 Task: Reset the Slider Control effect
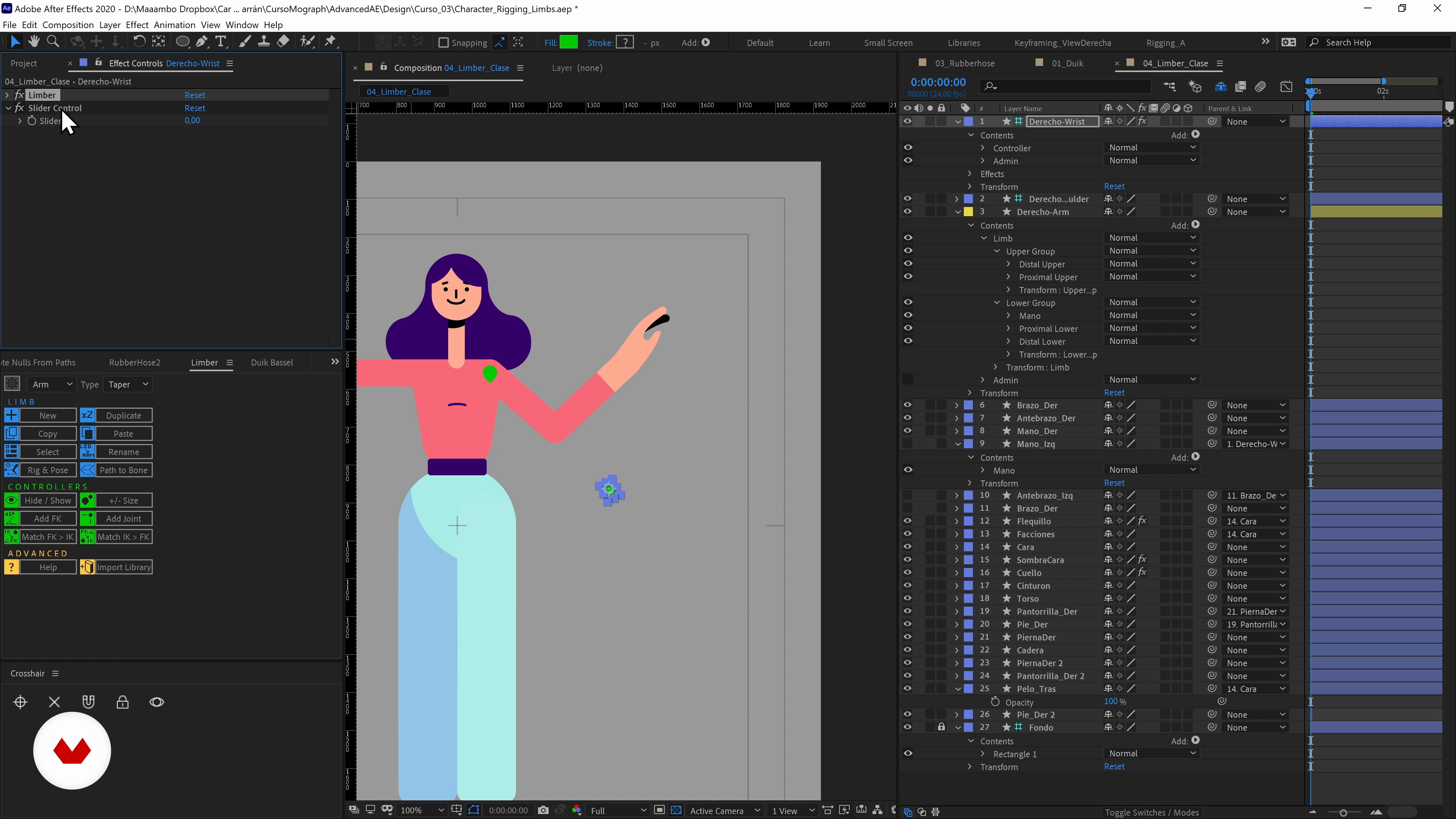pos(195,107)
